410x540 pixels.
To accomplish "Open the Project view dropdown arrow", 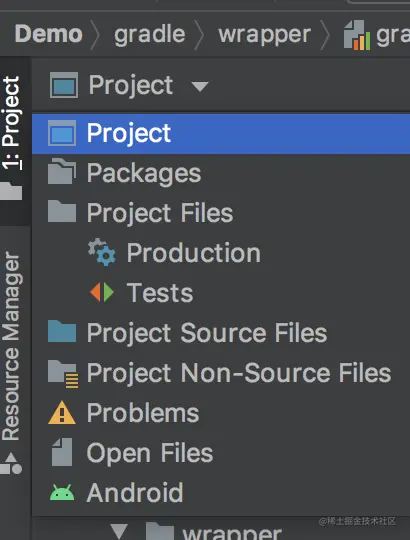I will coord(200,86).
